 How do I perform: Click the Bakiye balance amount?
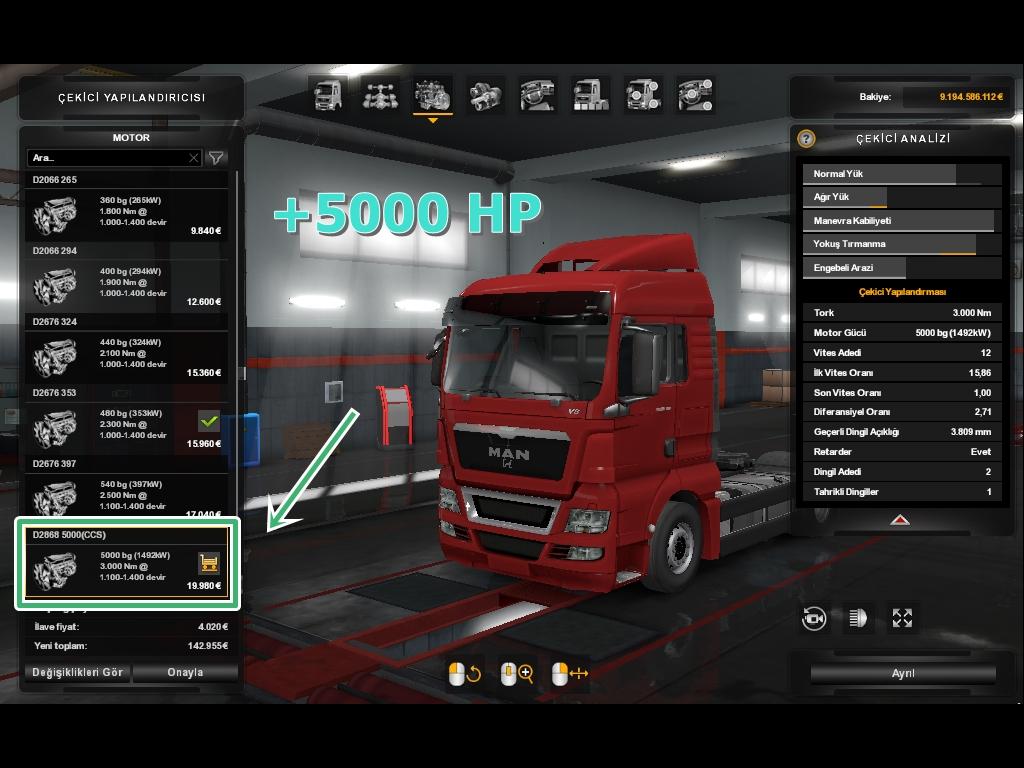coord(971,97)
